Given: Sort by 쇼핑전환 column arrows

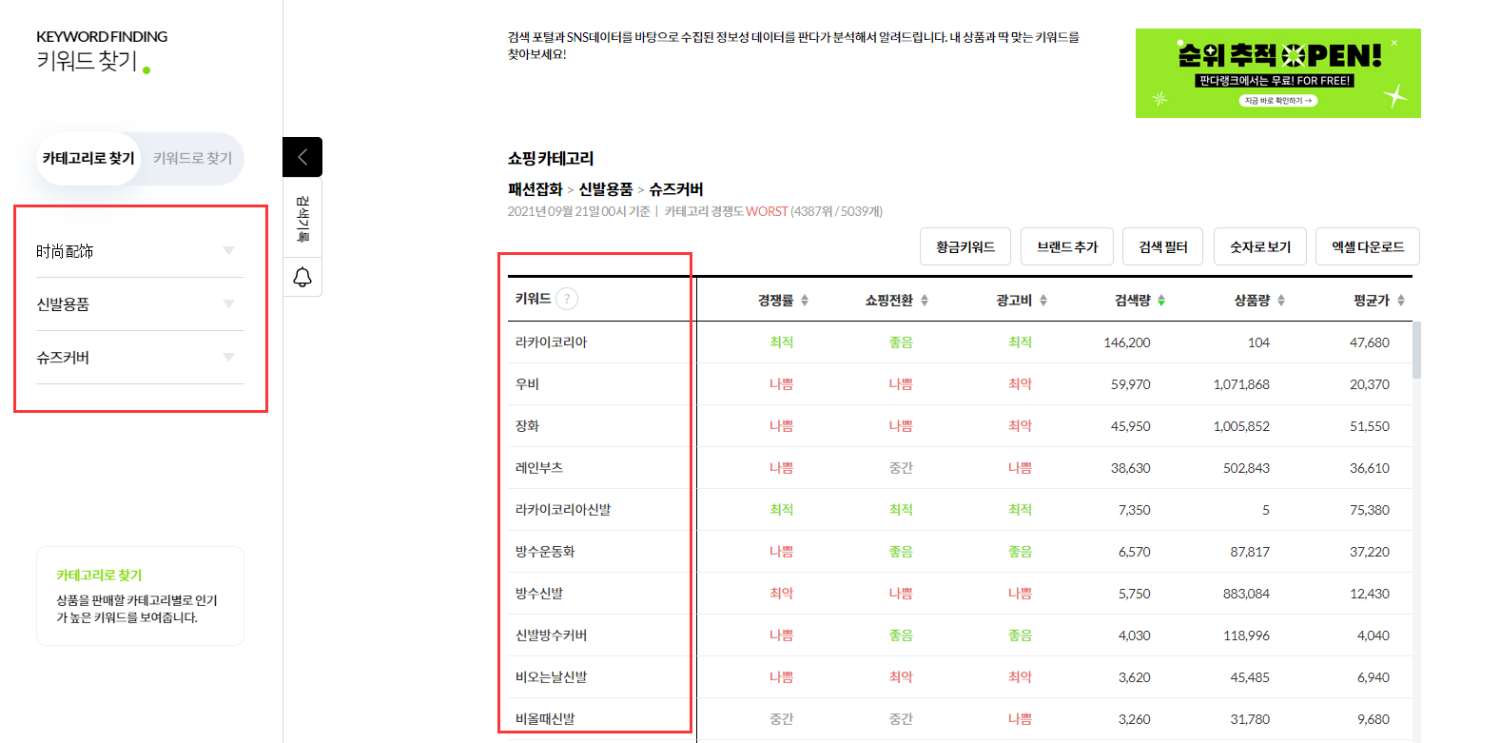Looking at the screenshot, I should 925,300.
